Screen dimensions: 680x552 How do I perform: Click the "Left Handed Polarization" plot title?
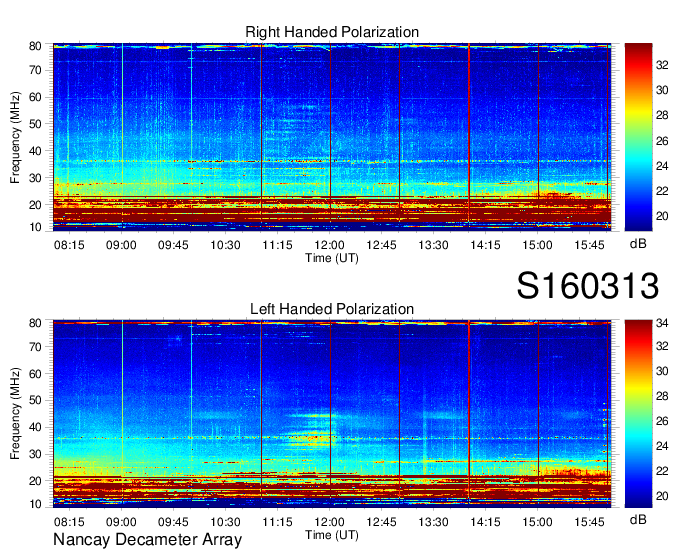[x=332, y=309]
